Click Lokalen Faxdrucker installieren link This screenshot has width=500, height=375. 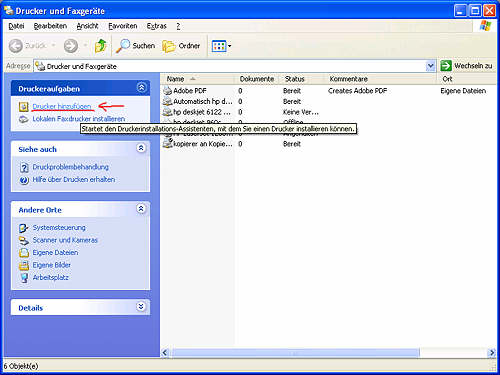point(79,119)
